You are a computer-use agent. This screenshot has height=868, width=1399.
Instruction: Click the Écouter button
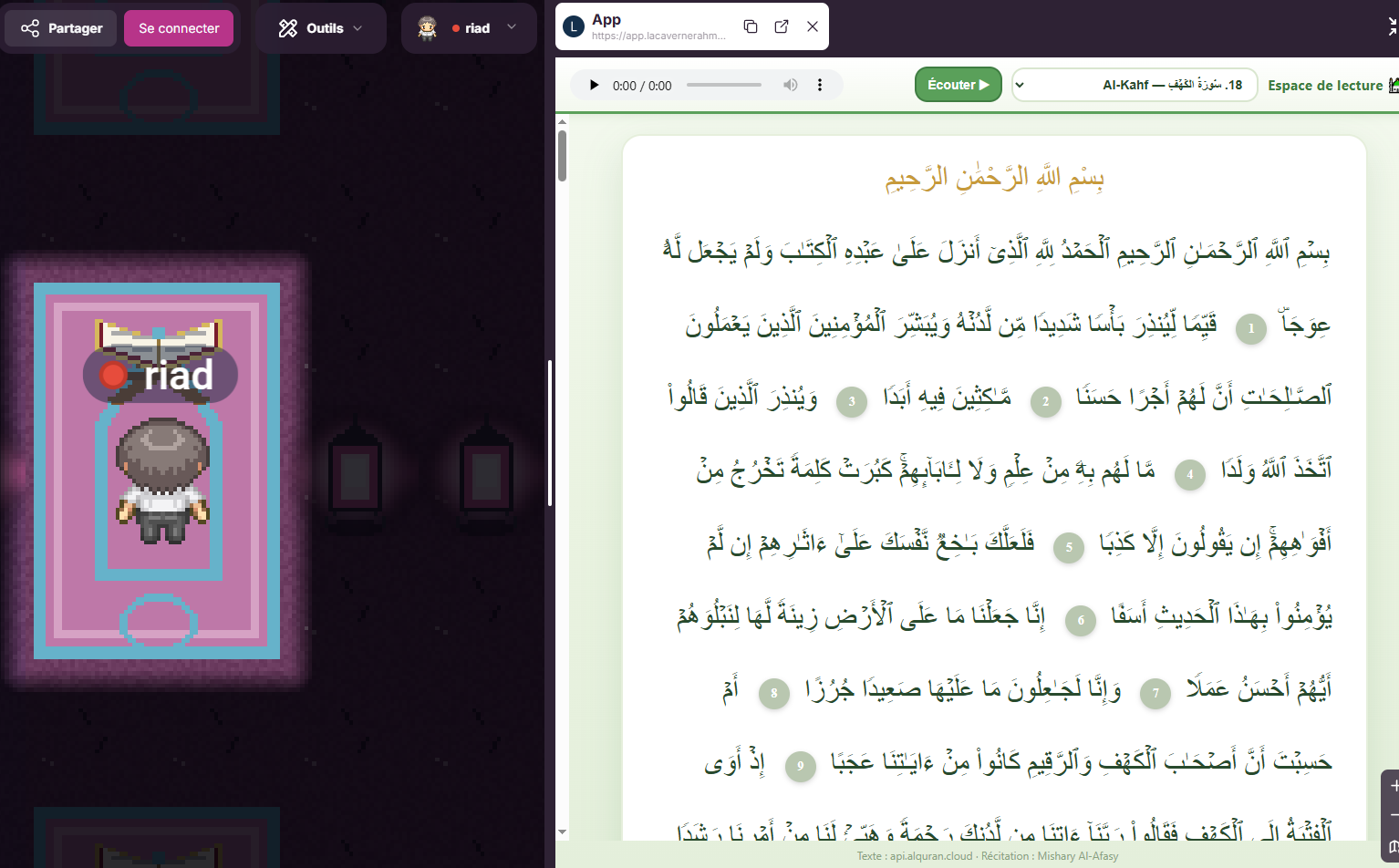click(x=959, y=85)
